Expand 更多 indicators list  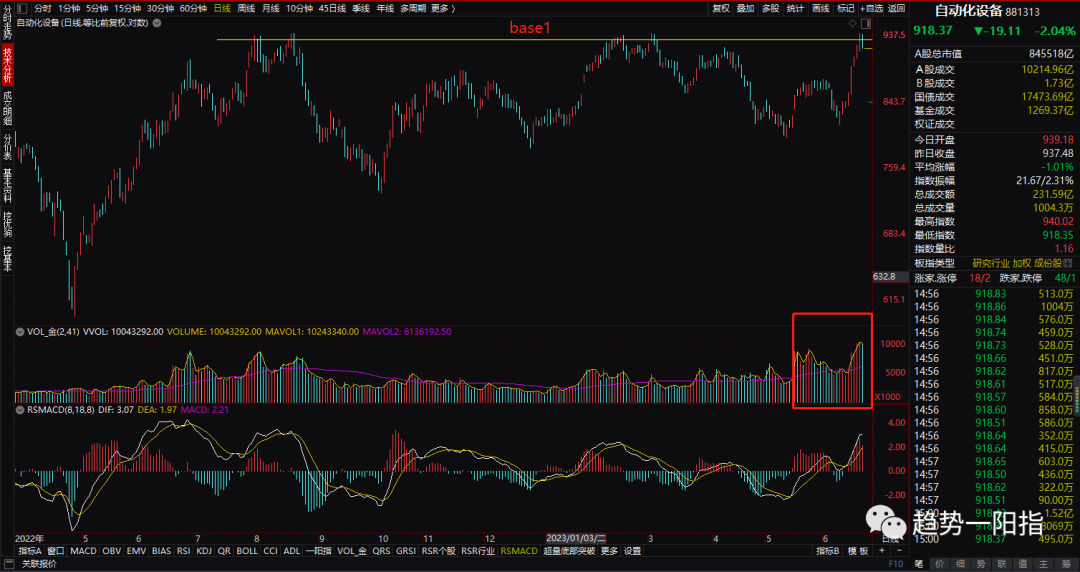coord(609,551)
